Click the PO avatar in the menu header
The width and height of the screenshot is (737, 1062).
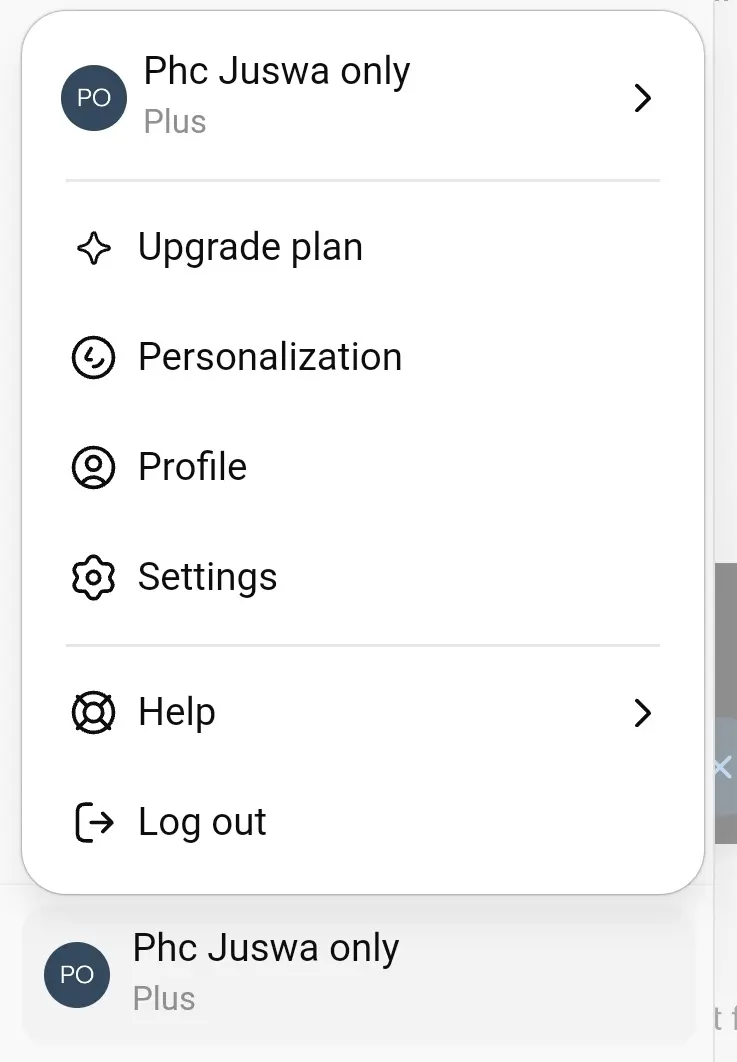tap(94, 98)
